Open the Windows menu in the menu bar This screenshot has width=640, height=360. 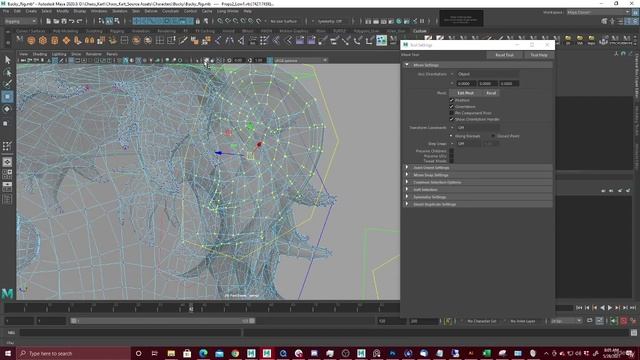tap(99, 11)
